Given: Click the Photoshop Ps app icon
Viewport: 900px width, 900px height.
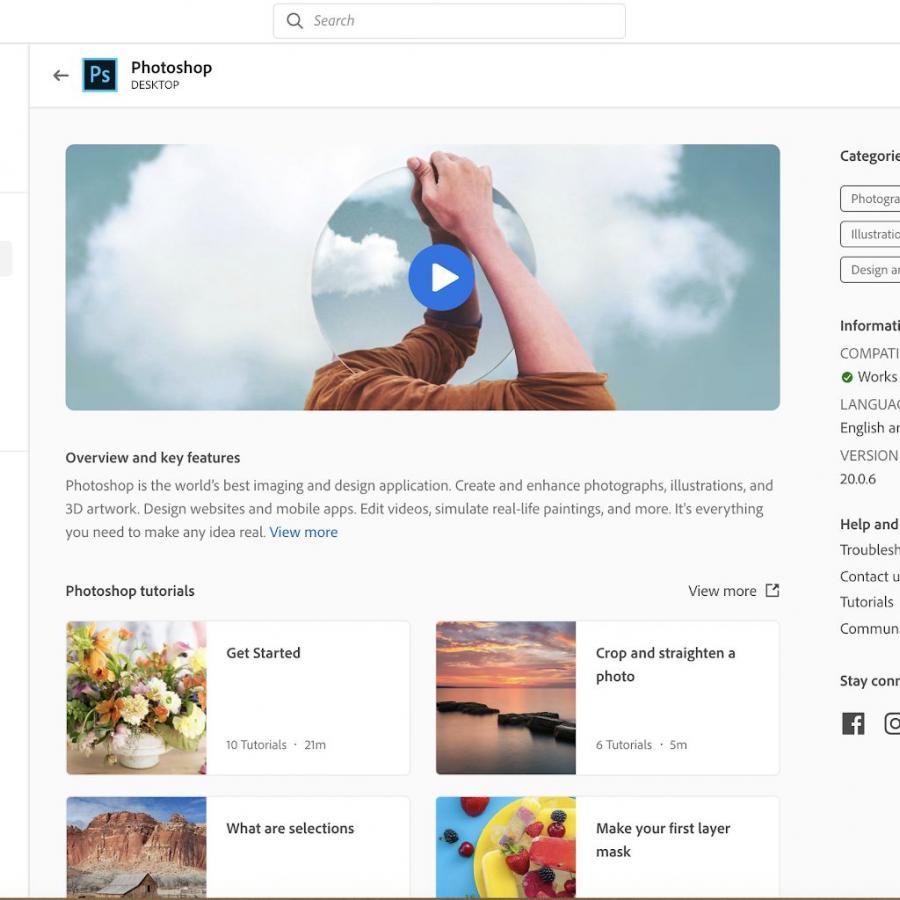Looking at the screenshot, I should 99,74.
